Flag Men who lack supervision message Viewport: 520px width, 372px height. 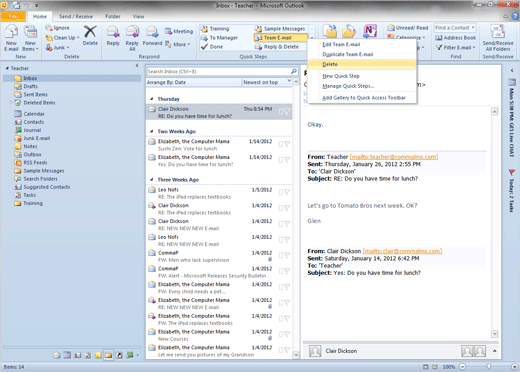(287, 255)
